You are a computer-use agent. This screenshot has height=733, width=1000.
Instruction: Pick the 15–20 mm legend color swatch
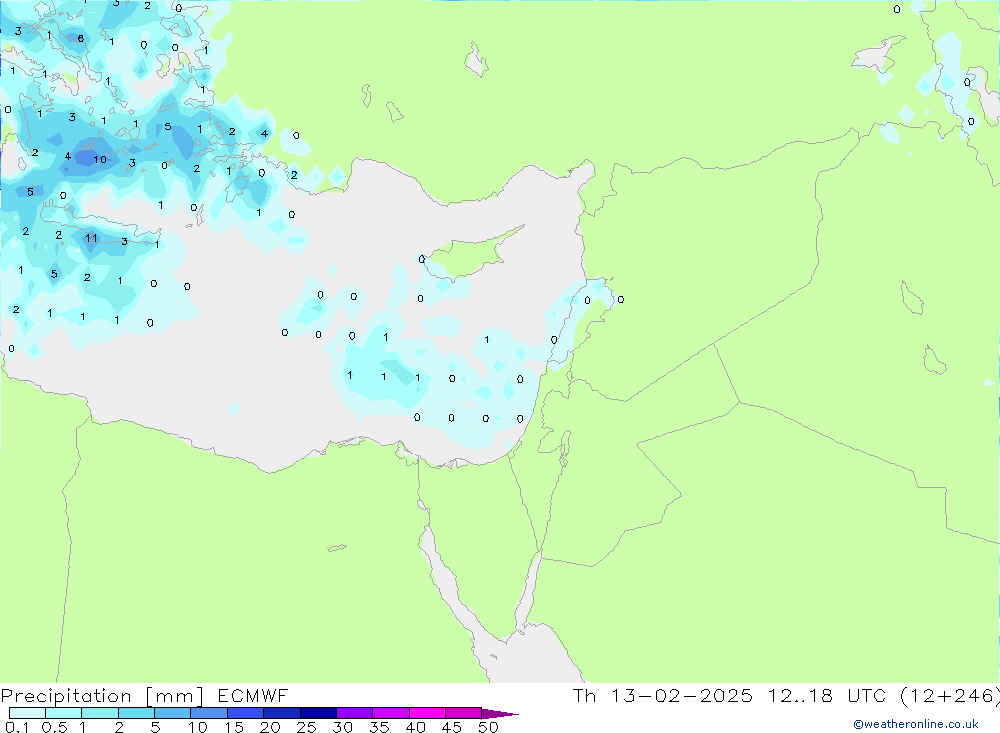(x=245, y=713)
